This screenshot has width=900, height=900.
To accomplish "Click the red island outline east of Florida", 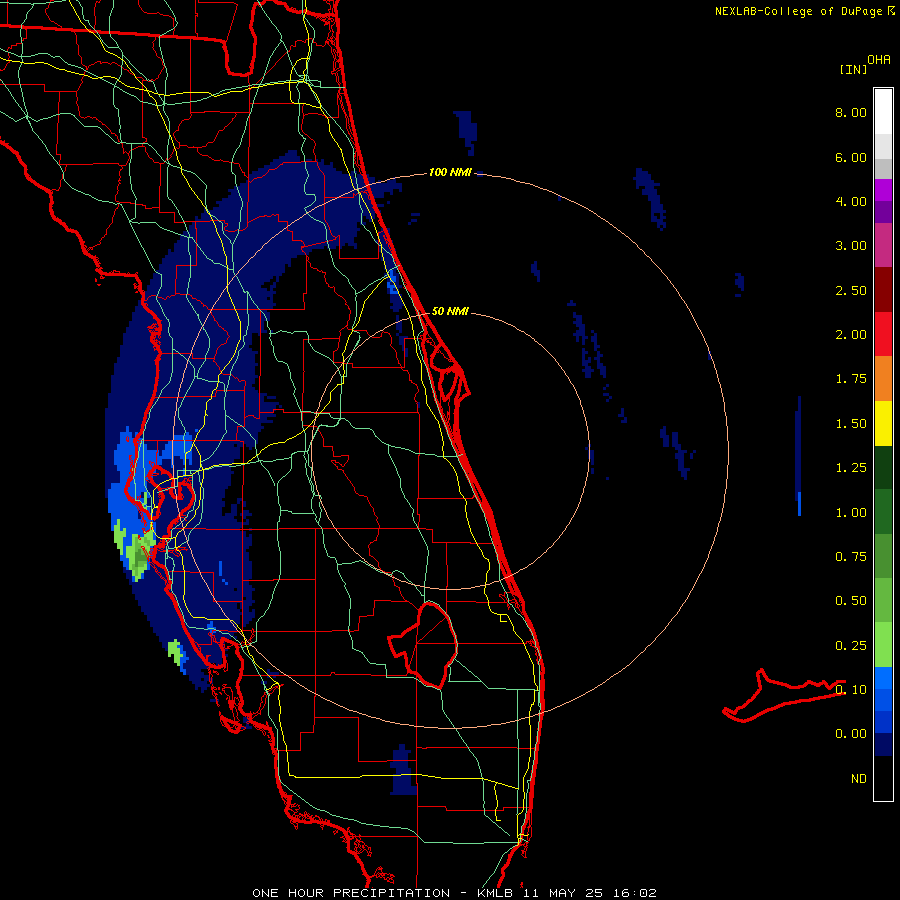I will tap(784, 695).
